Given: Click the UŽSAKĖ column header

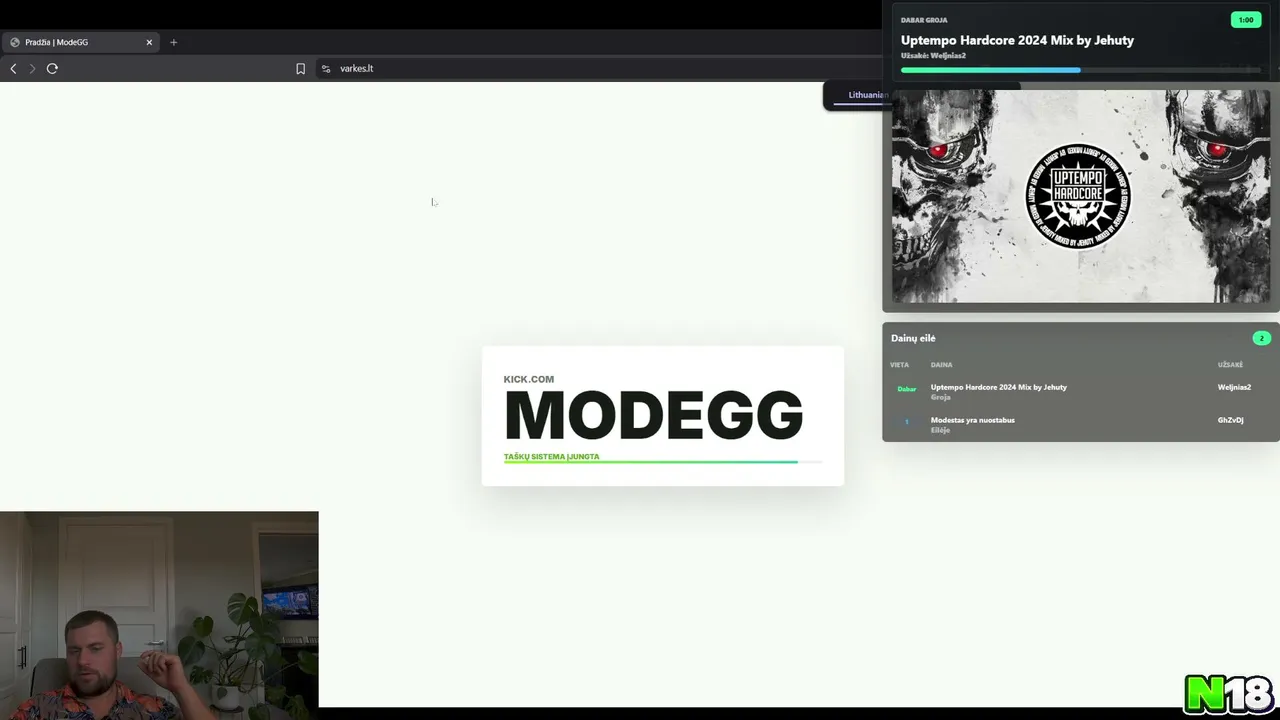Looking at the screenshot, I should tap(1230, 365).
